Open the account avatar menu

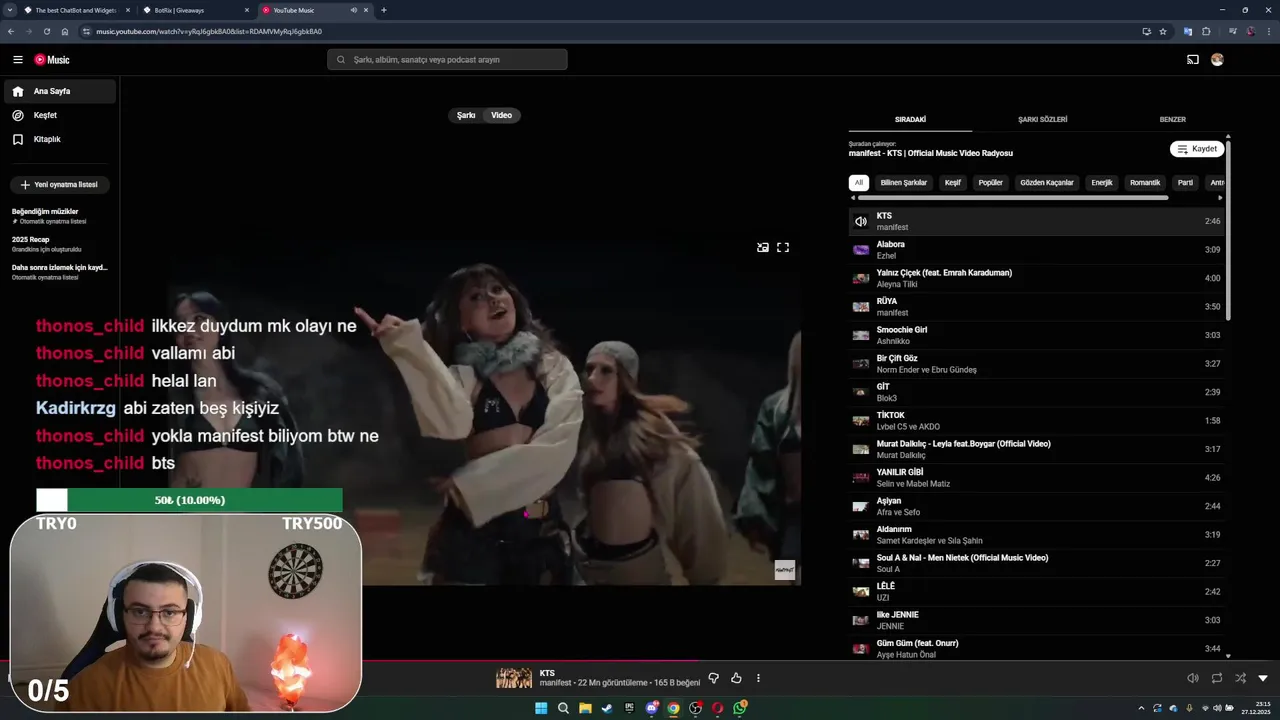[1217, 60]
